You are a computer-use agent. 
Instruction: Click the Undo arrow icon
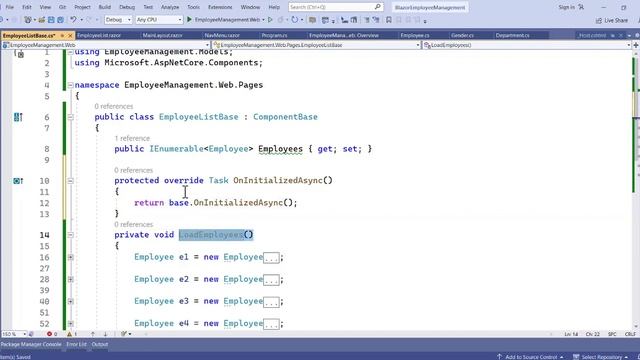point(73,20)
